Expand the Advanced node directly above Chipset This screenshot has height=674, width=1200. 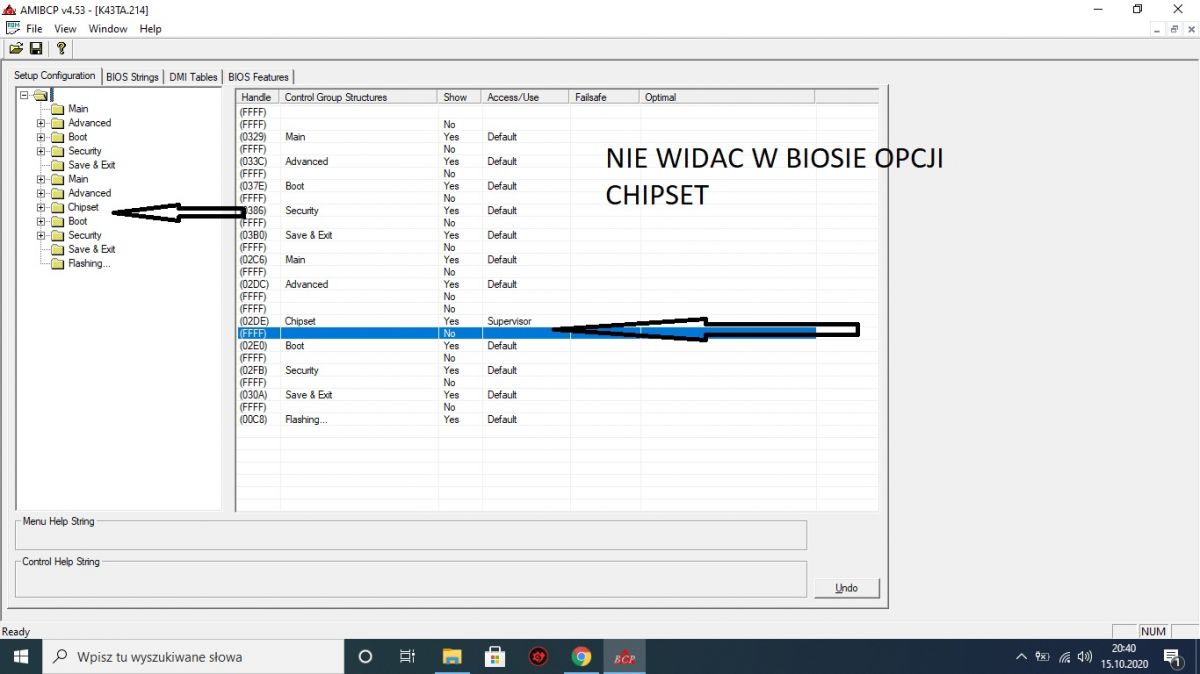pos(41,193)
